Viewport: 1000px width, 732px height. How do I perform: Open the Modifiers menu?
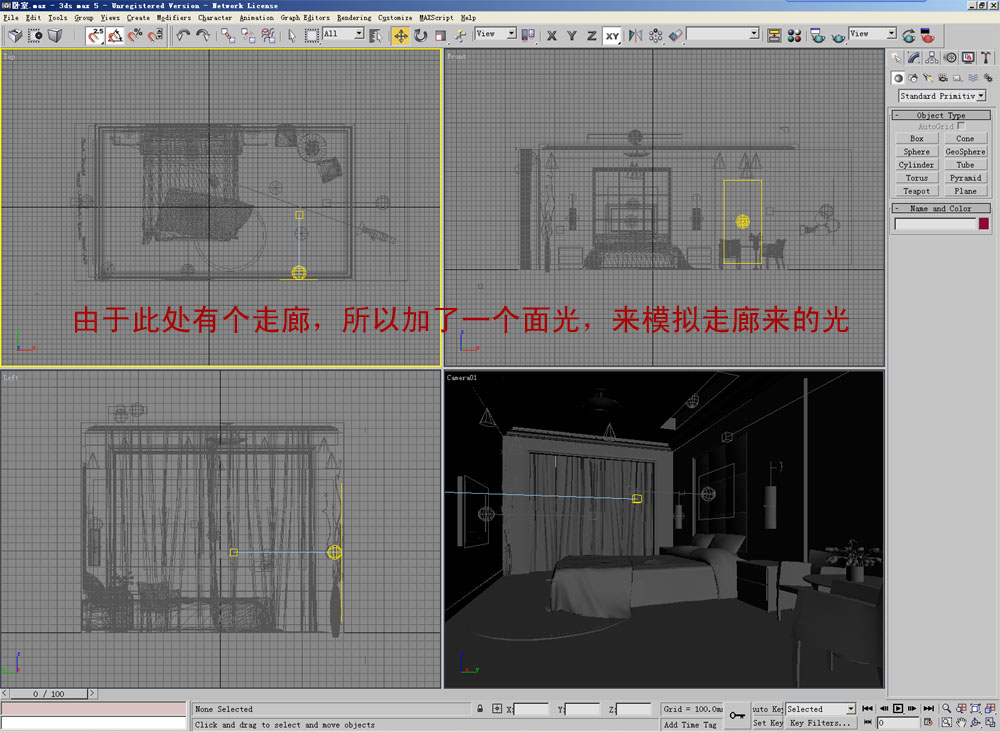(173, 17)
